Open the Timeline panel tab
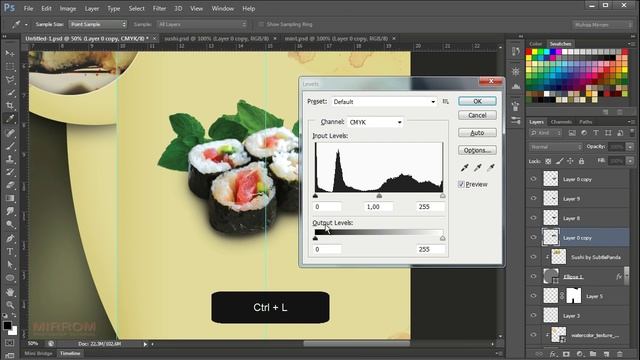The height and width of the screenshot is (360, 640). pos(70,353)
